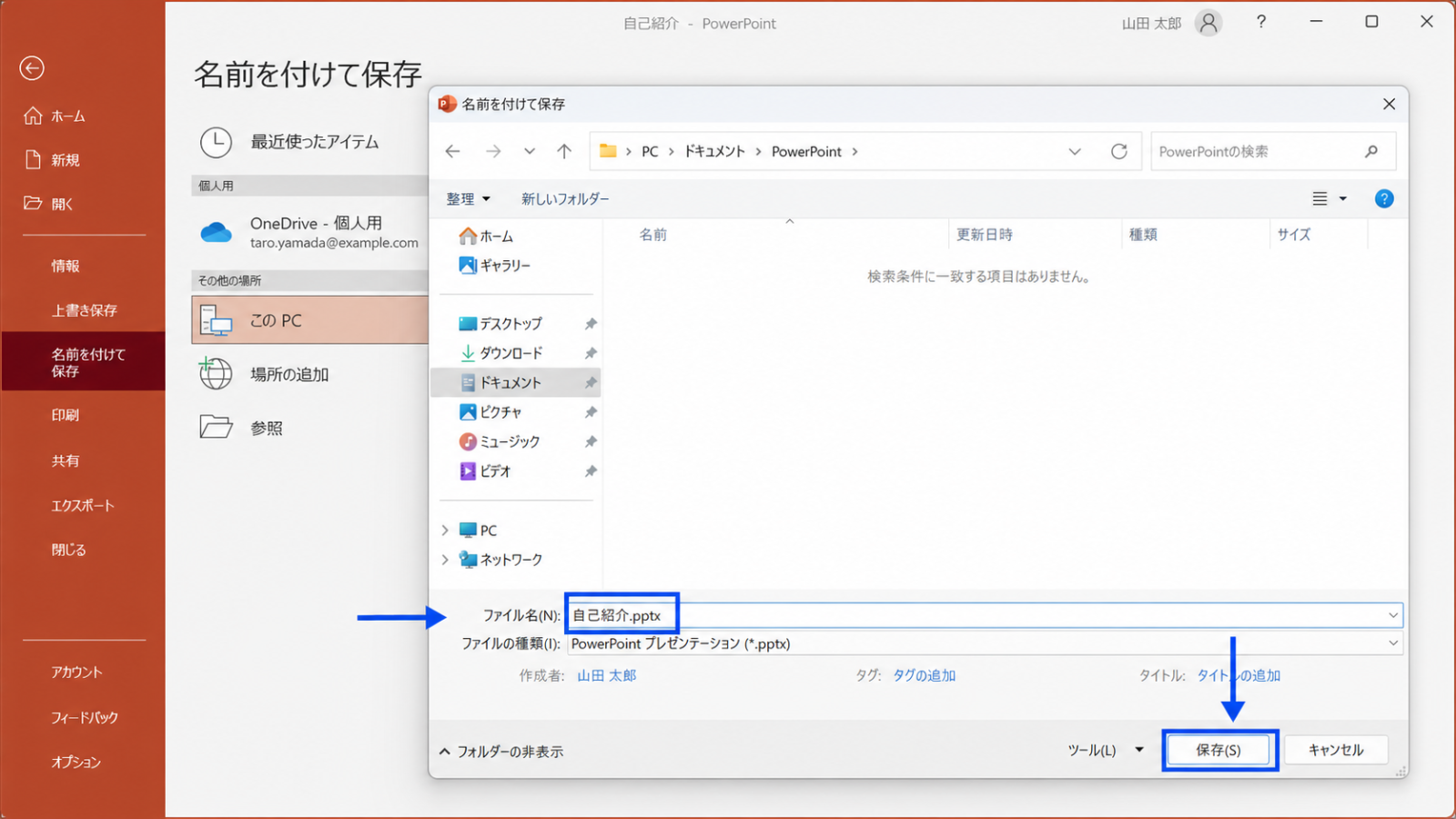
Task: Click 新しいフォルダー button
Action: click(x=565, y=199)
